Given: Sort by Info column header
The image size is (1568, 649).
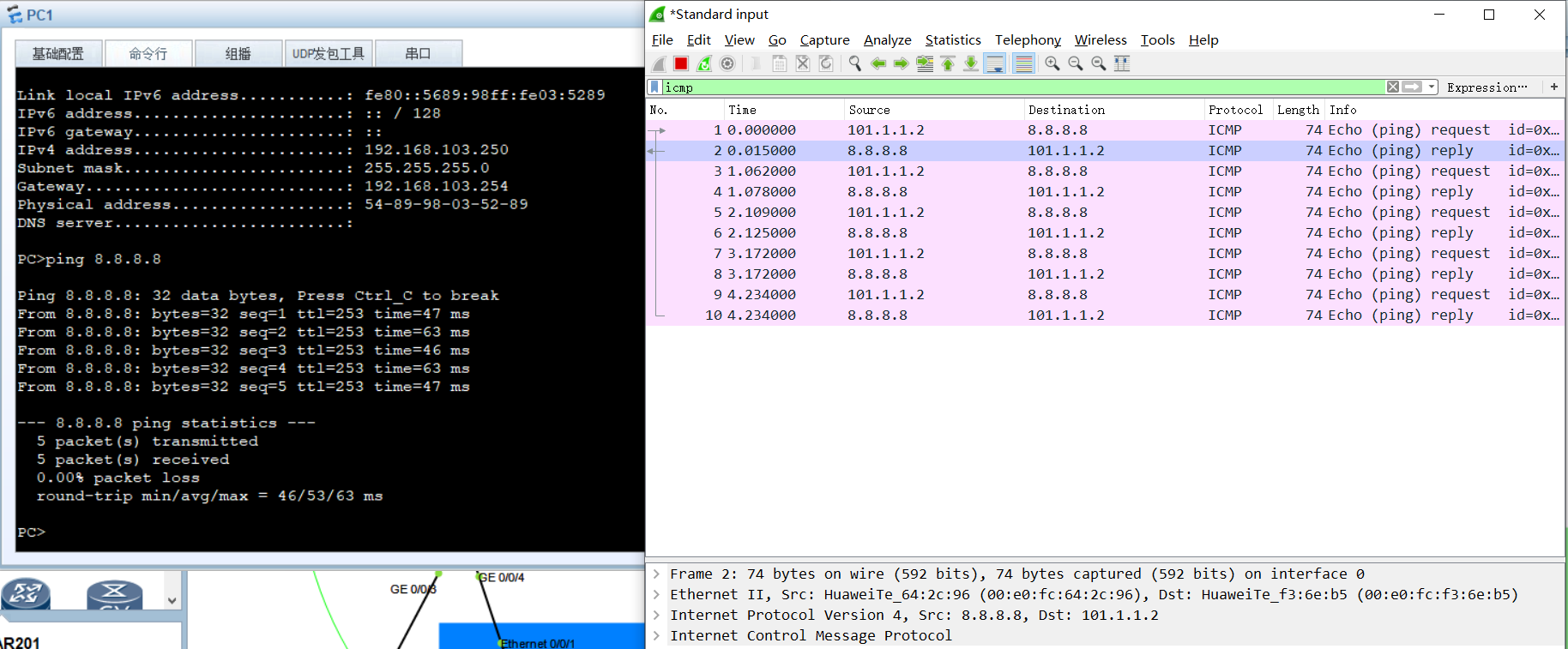Looking at the screenshot, I should pyautogui.click(x=1444, y=110).
